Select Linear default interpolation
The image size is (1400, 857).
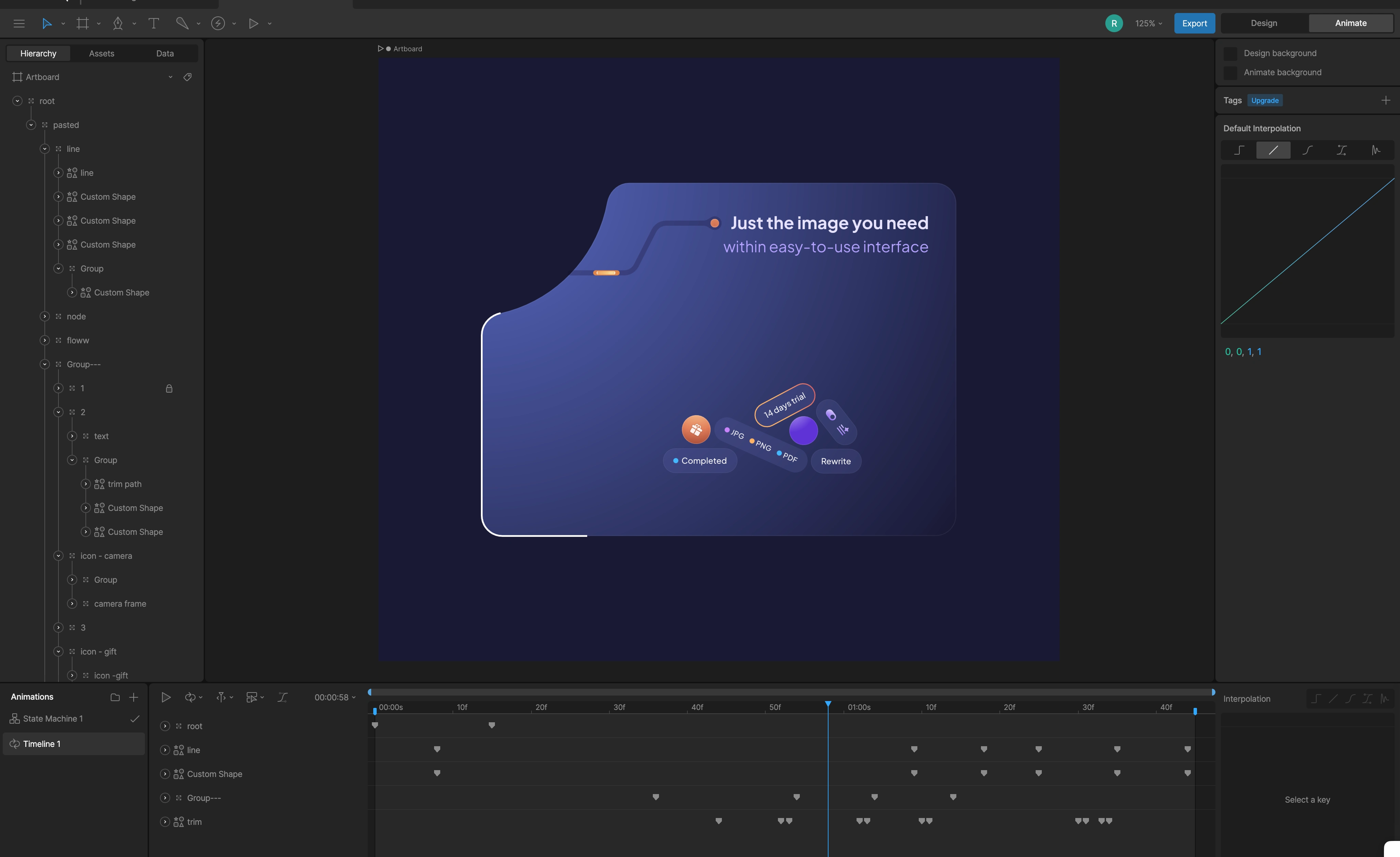[x=1273, y=150]
